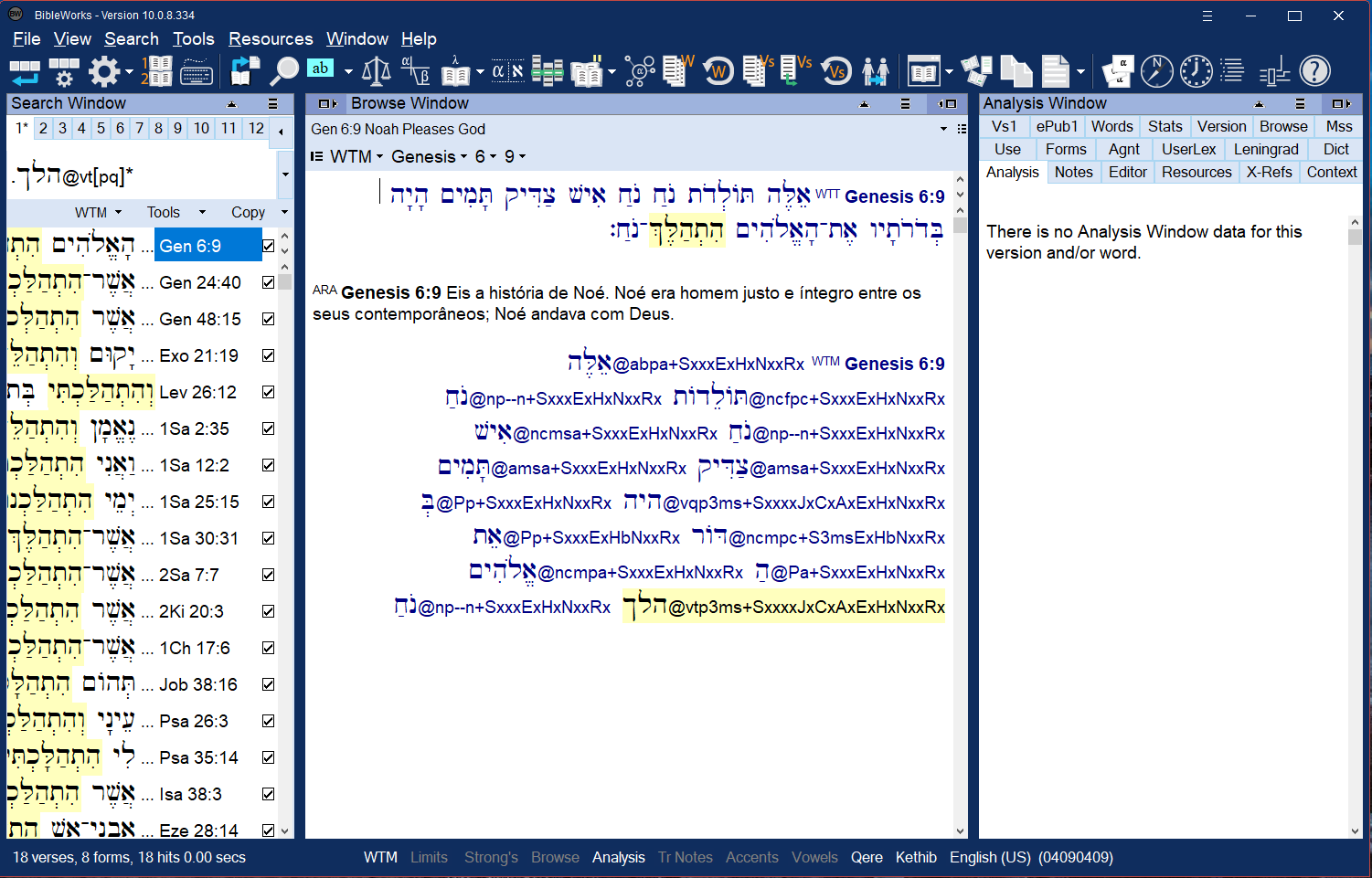Screen dimensions: 1372x878
Task: Click the compass icon in toolbar
Action: click(x=1156, y=71)
